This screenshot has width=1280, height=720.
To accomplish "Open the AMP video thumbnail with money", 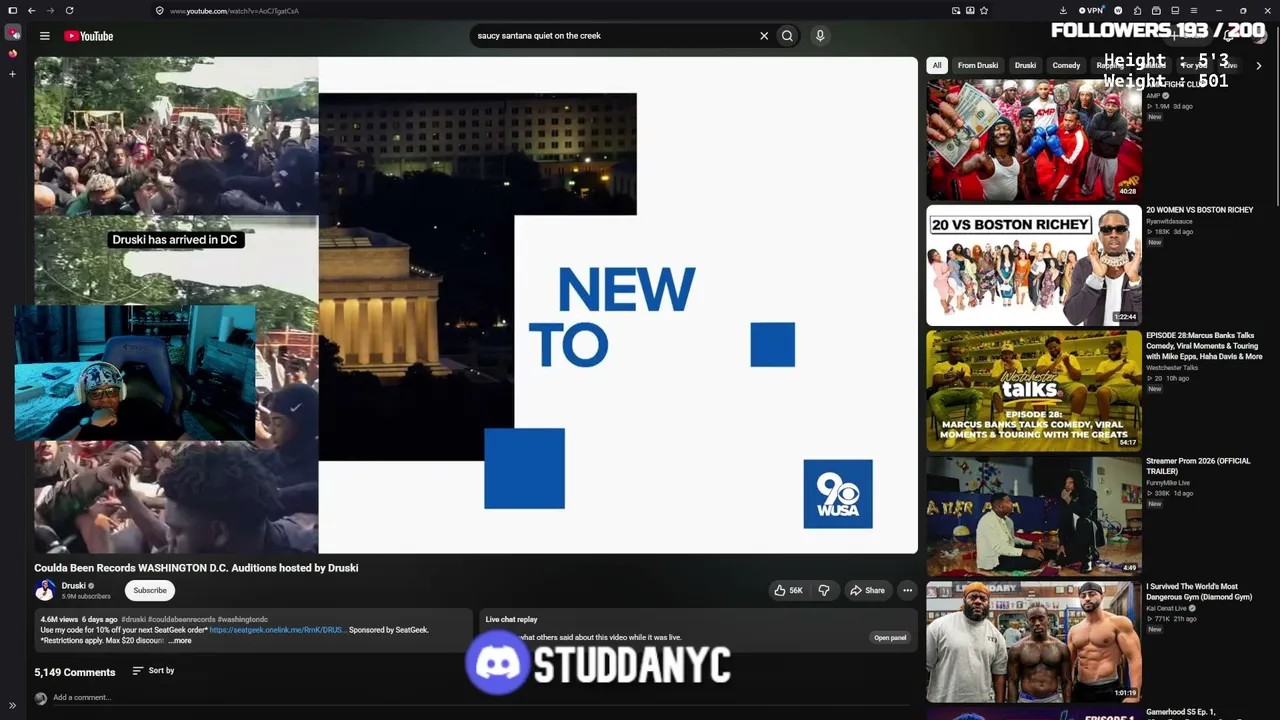I will click(1034, 140).
